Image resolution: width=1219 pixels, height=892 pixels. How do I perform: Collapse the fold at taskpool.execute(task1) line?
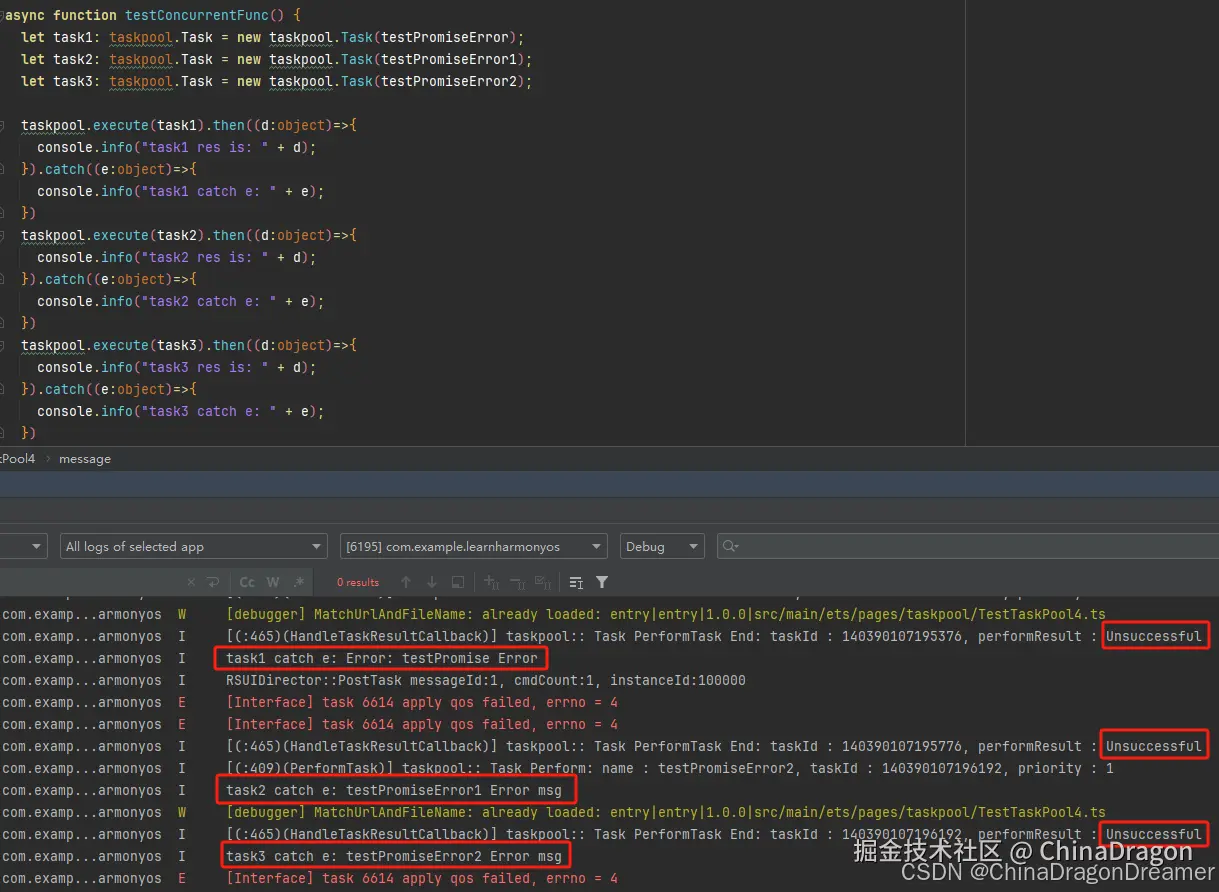pos(3,126)
